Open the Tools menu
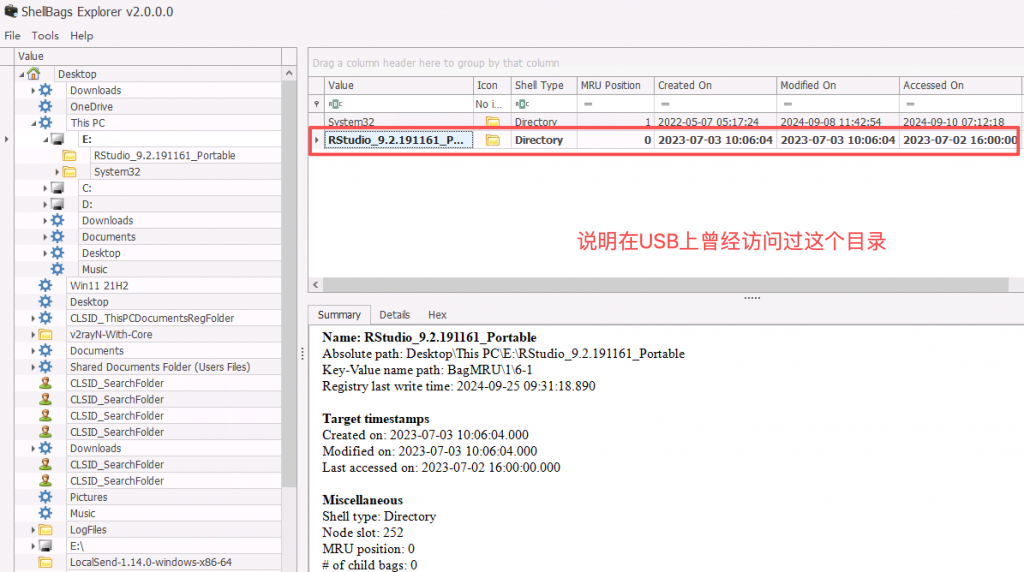1024x572 pixels. (x=45, y=35)
